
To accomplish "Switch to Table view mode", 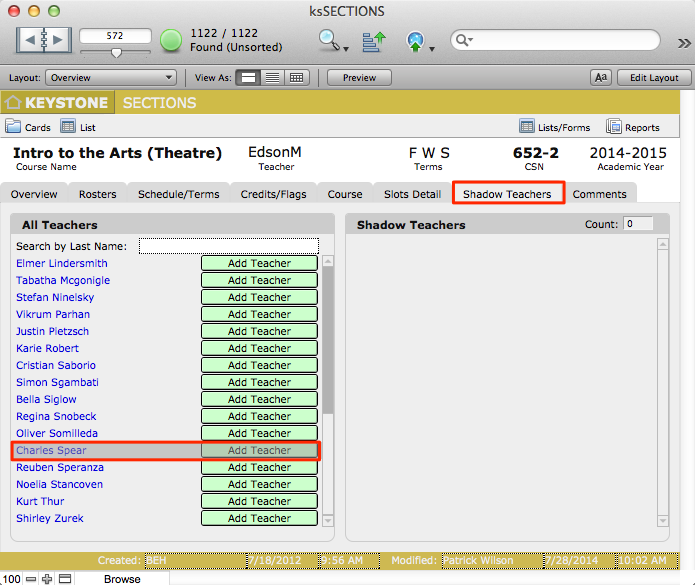I will [x=296, y=78].
